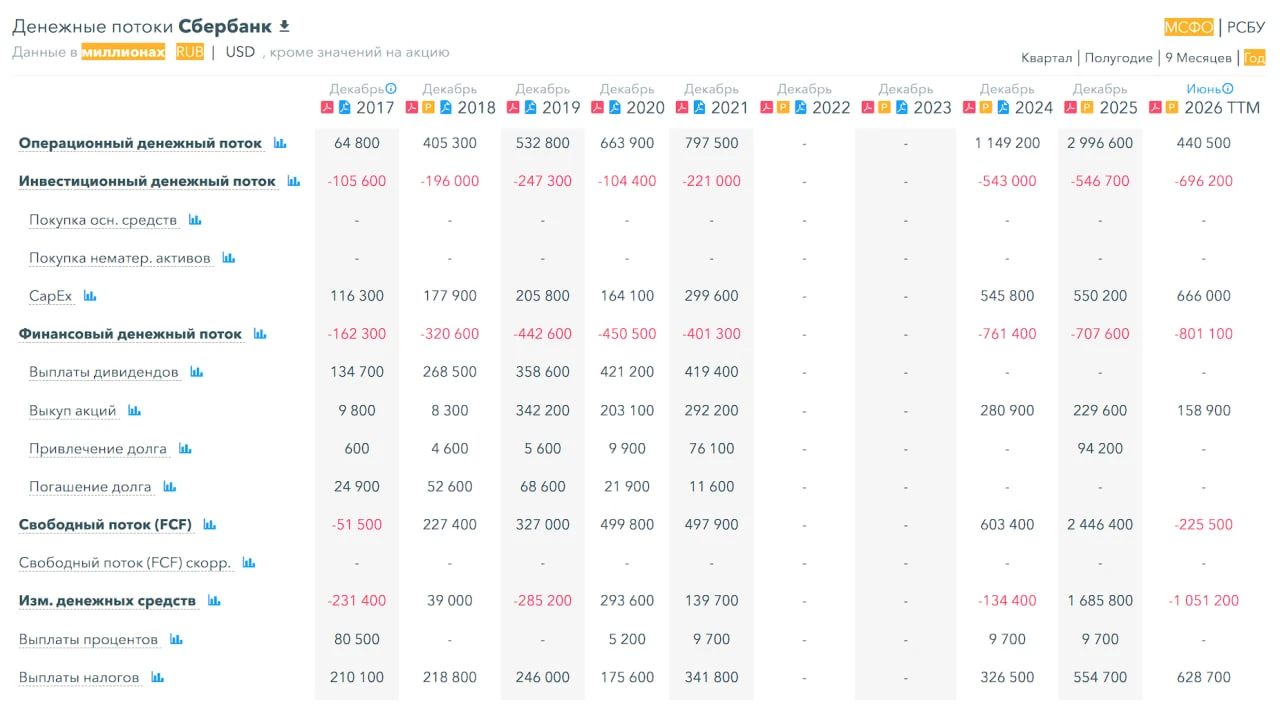The height and width of the screenshot is (707, 1280).
Task: Switch period to Полугодие
Action: click(1119, 57)
